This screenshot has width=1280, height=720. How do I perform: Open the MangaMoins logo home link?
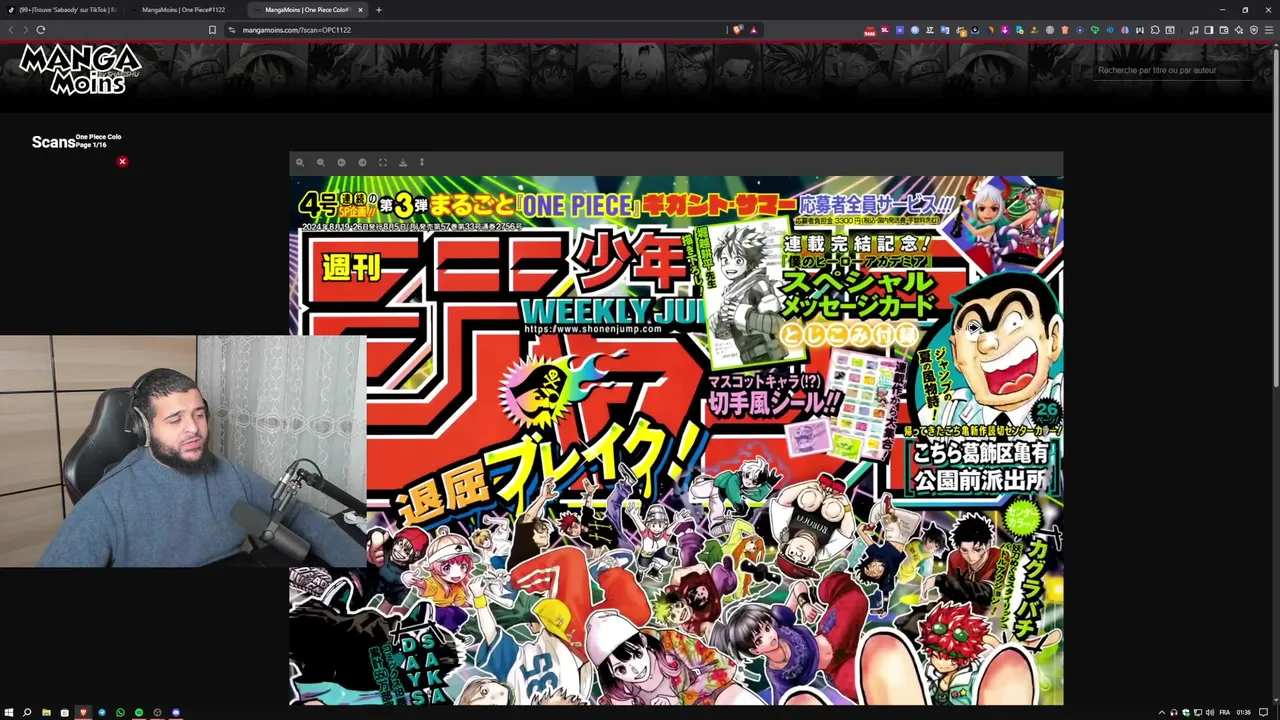81,68
